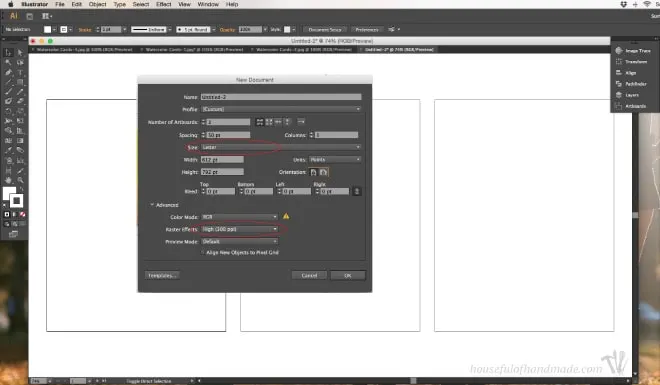Select the Type tool in toolbar
The image size is (660, 385).
coord(20,72)
